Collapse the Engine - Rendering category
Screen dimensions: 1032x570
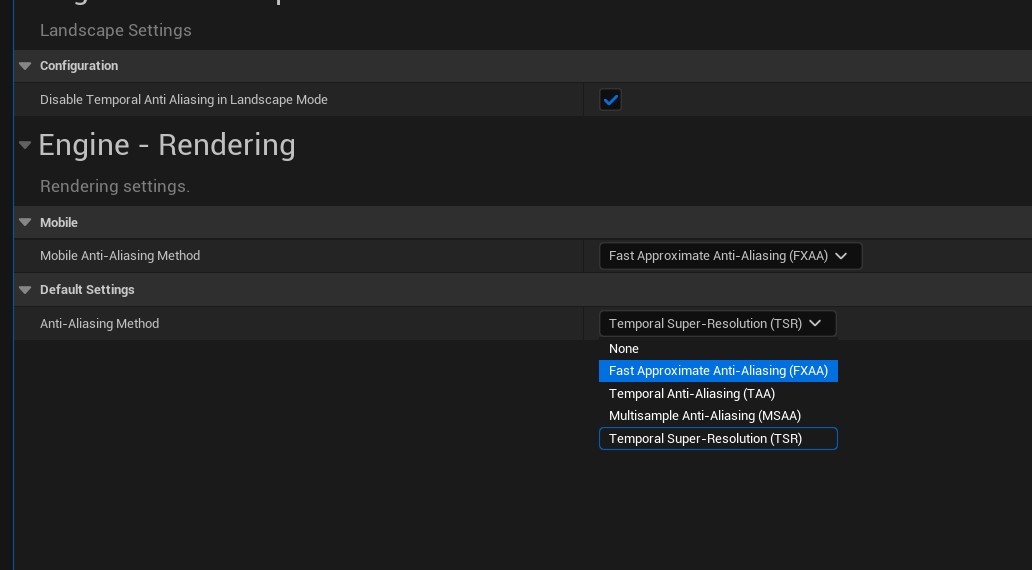[25, 145]
